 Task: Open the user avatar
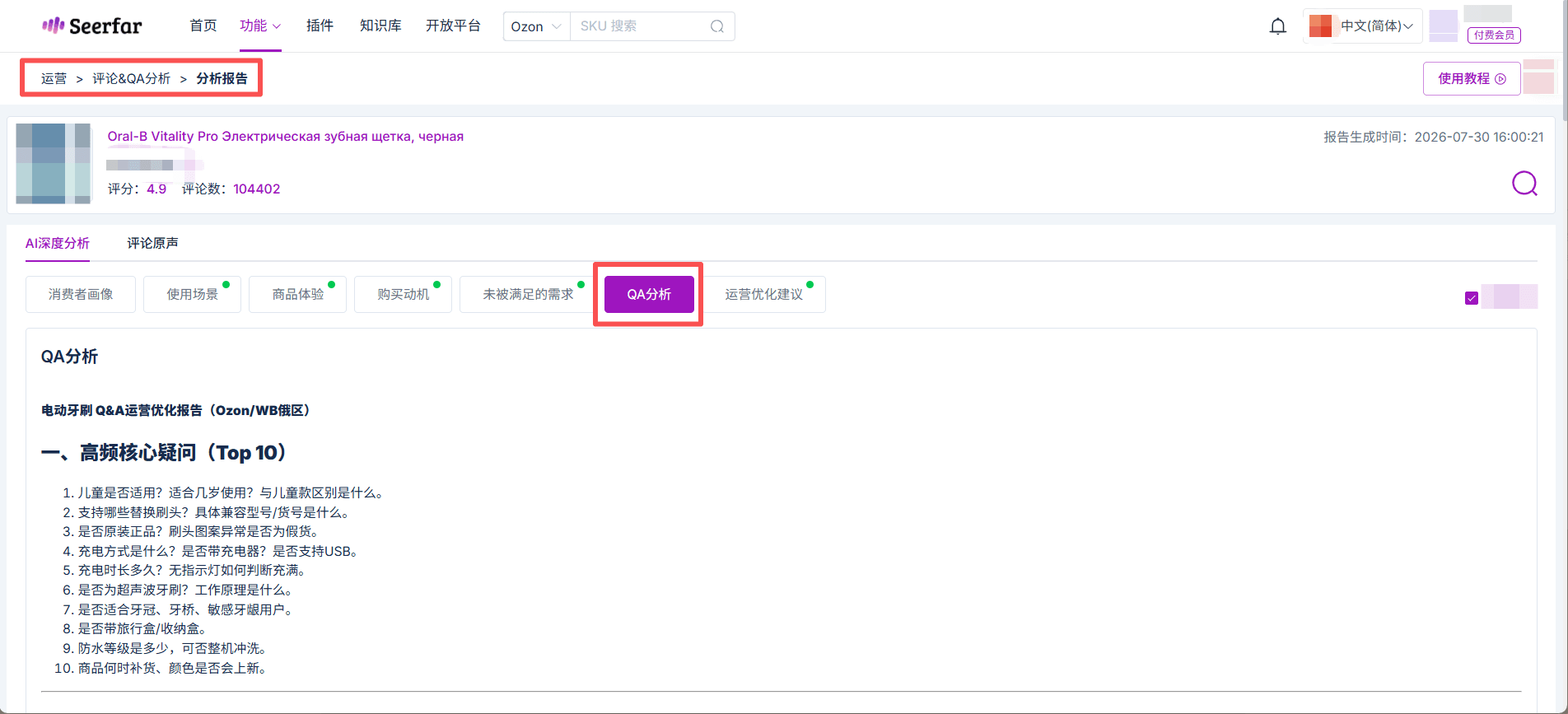coord(1444,26)
